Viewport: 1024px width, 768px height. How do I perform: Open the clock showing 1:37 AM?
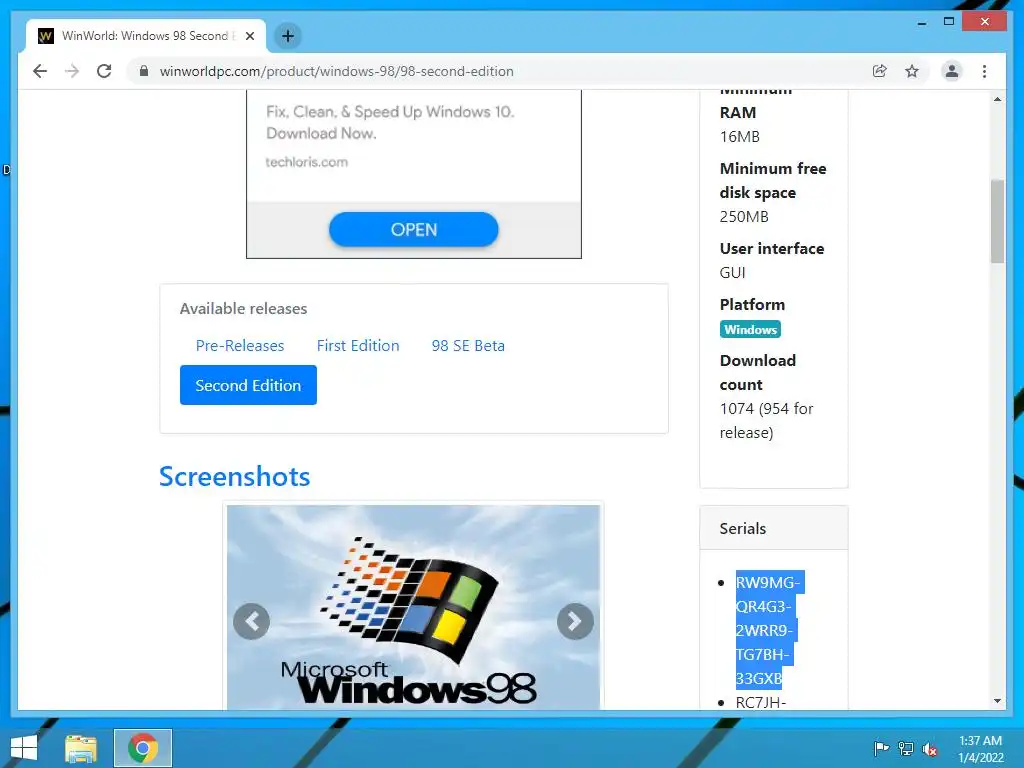981,748
